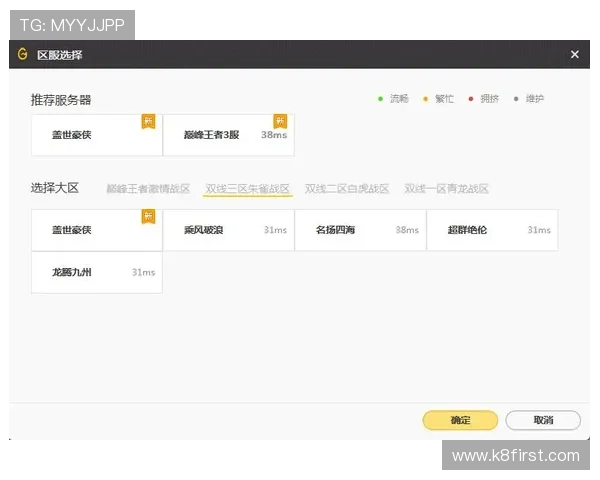600x480 pixels.
Task: Click the 确定 confirm button
Action: coord(460,420)
